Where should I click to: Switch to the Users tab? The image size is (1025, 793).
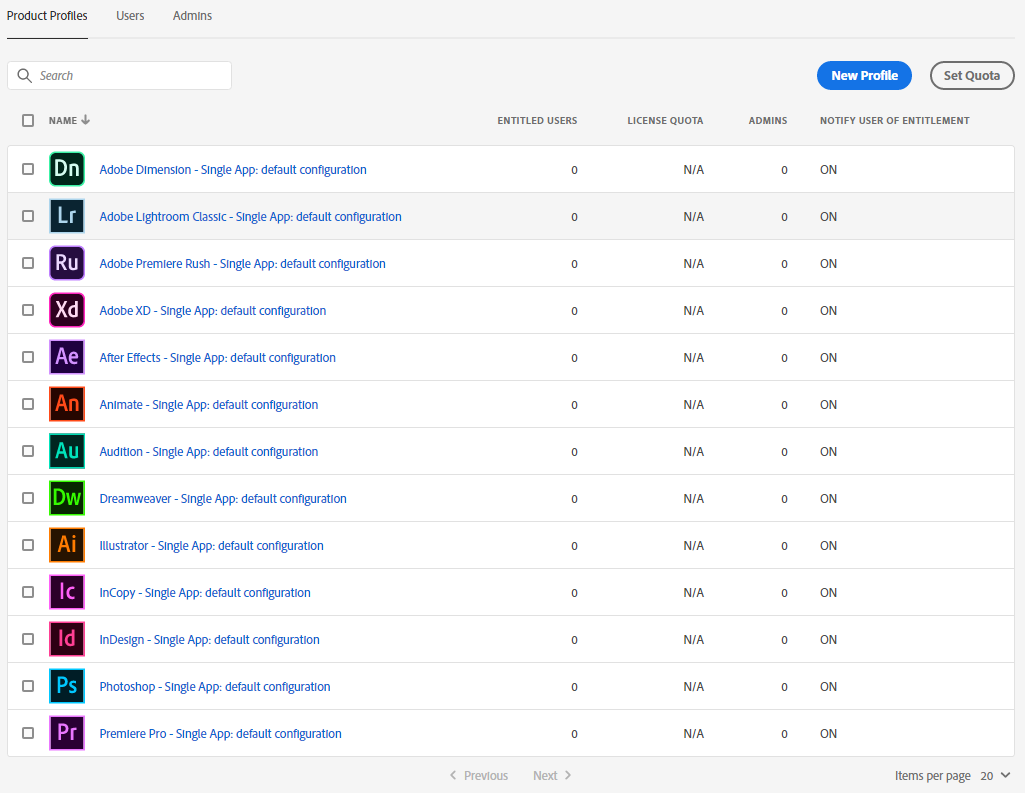coord(130,16)
